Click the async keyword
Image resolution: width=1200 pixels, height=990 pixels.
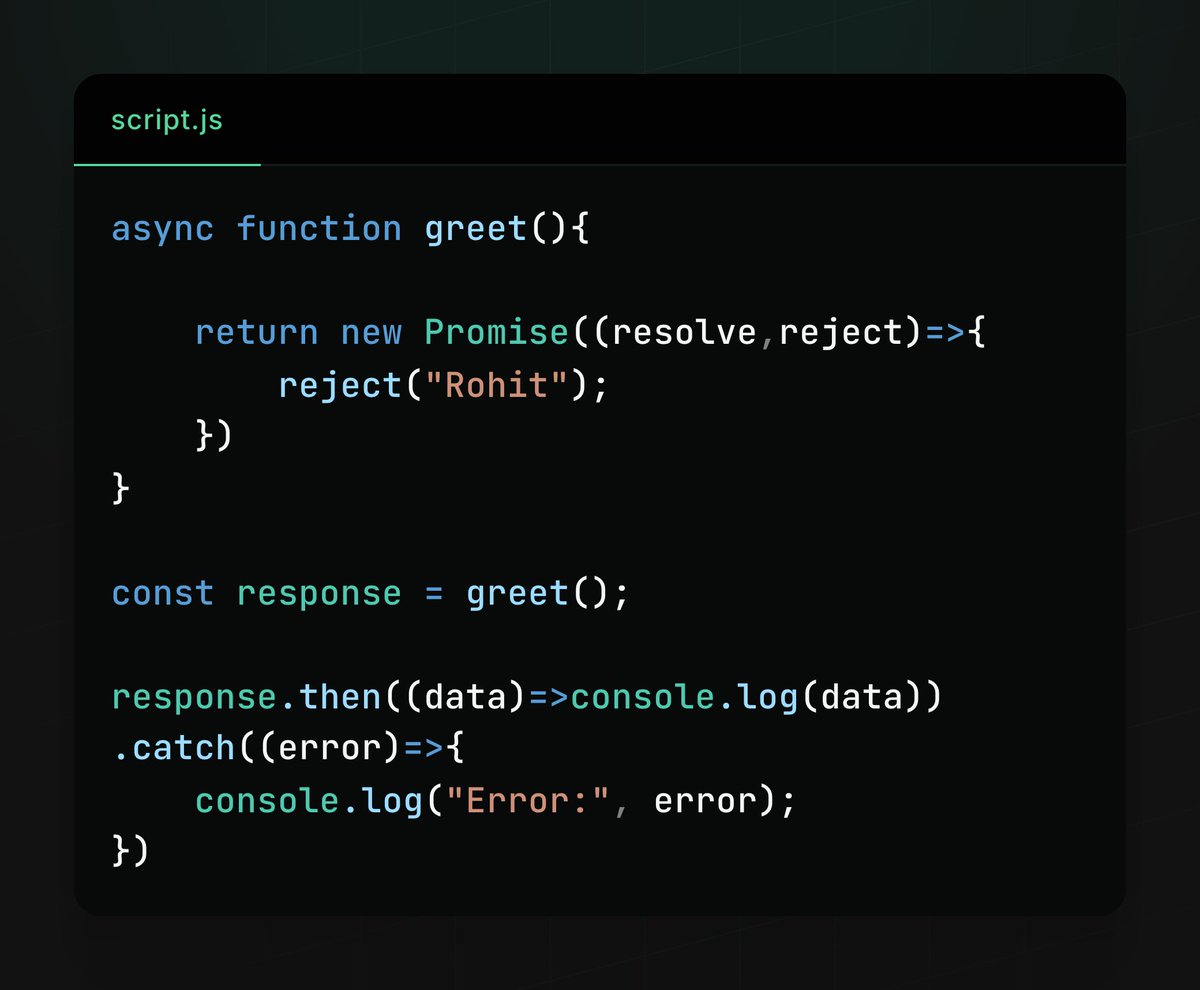point(162,228)
